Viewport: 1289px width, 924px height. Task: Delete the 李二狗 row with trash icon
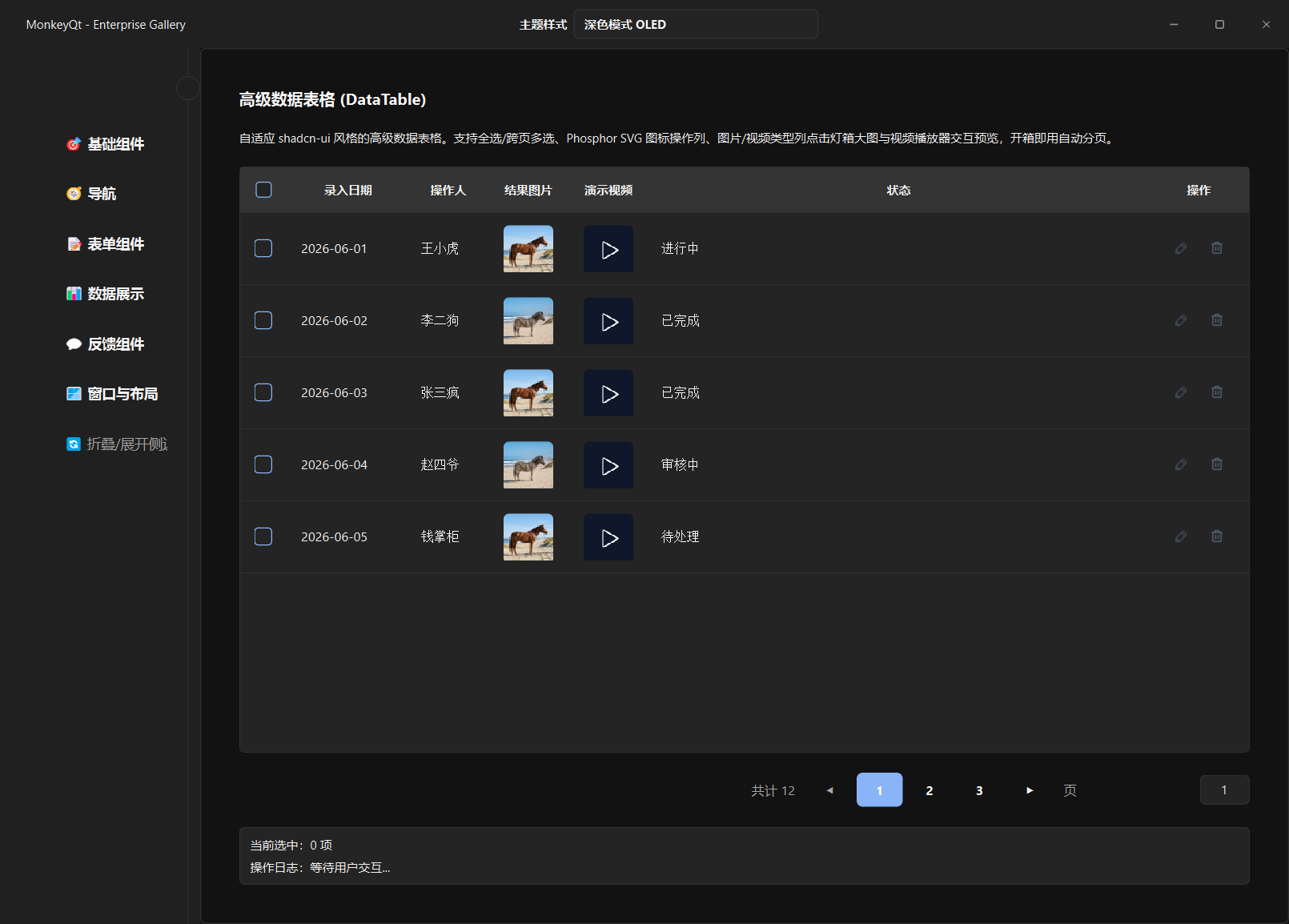click(x=1217, y=320)
